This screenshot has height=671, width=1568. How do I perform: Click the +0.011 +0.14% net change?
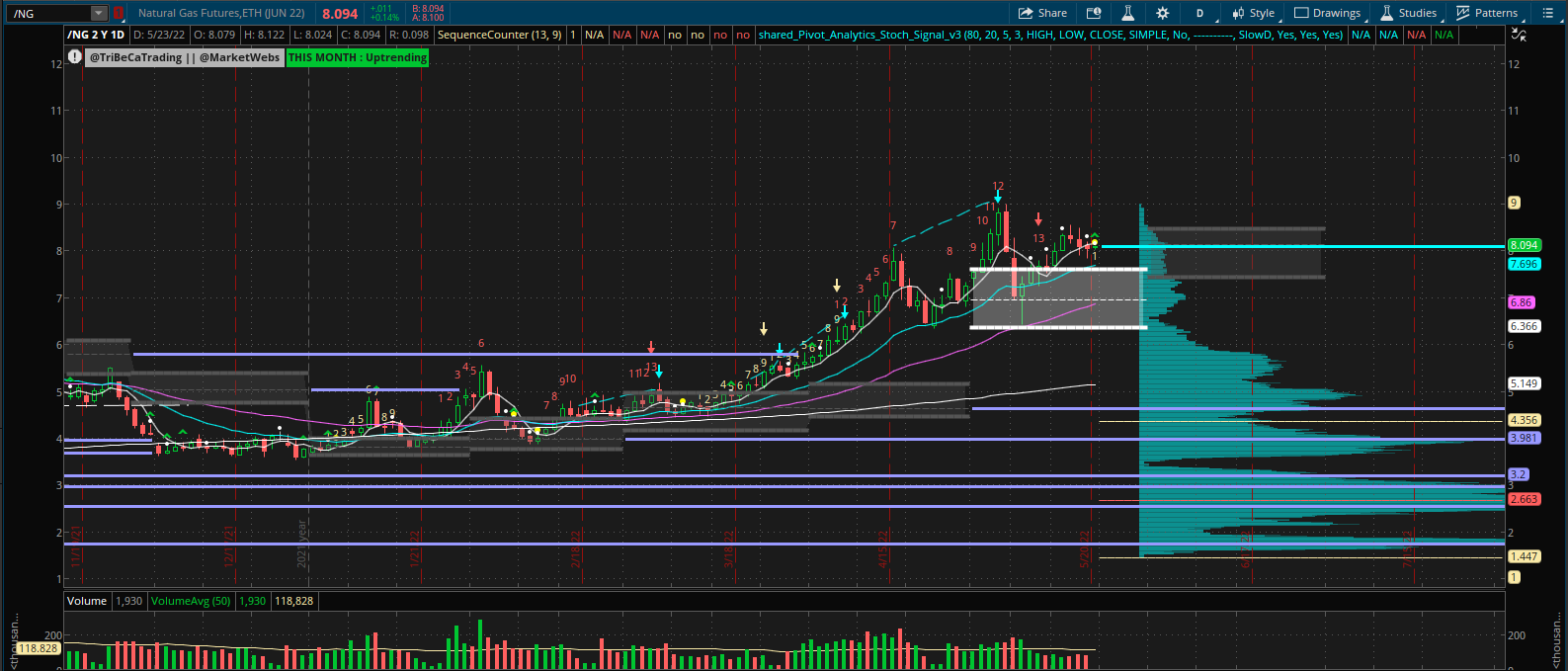(385, 13)
